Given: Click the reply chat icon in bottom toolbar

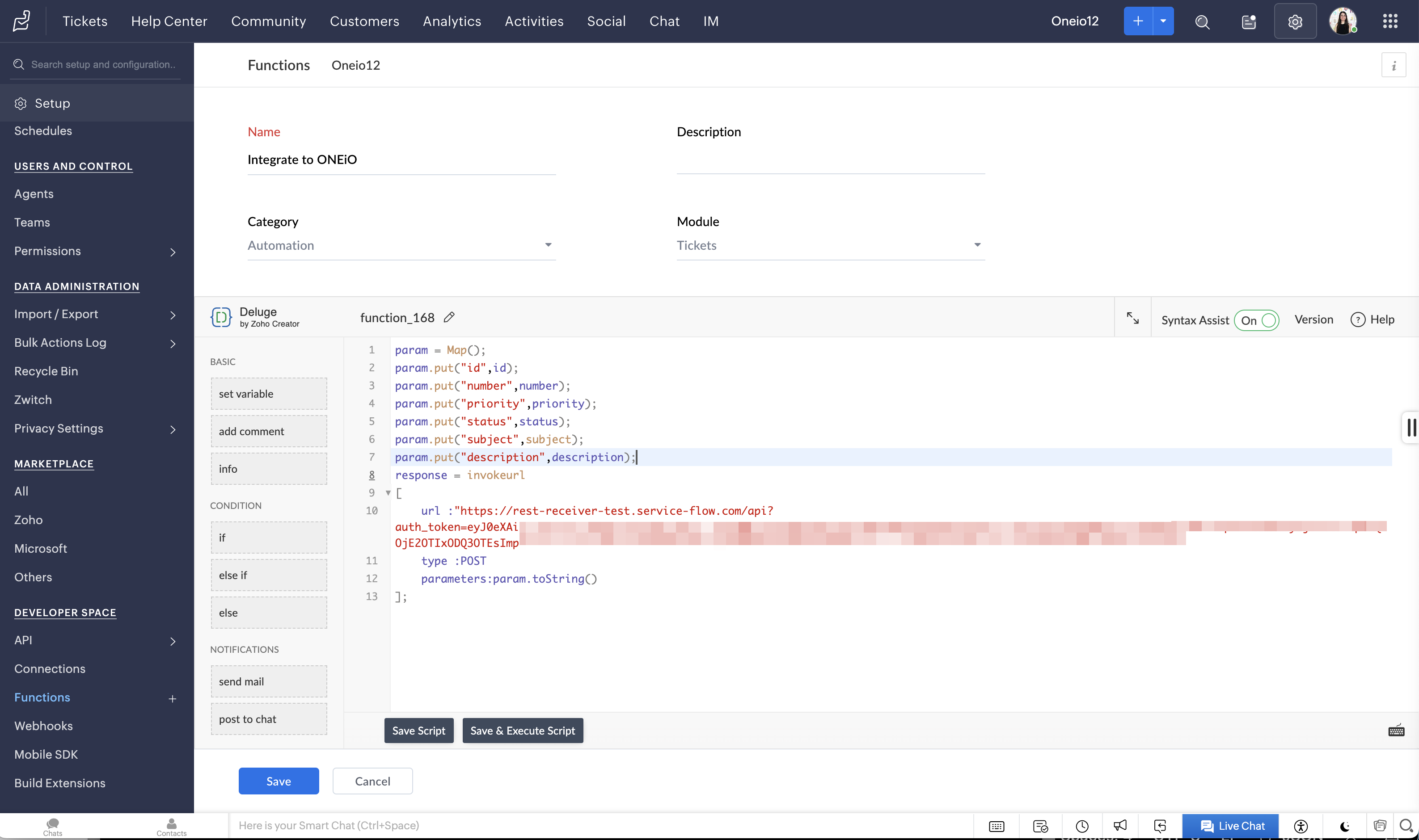Looking at the screenshot, I should (x=1160, y=826).
